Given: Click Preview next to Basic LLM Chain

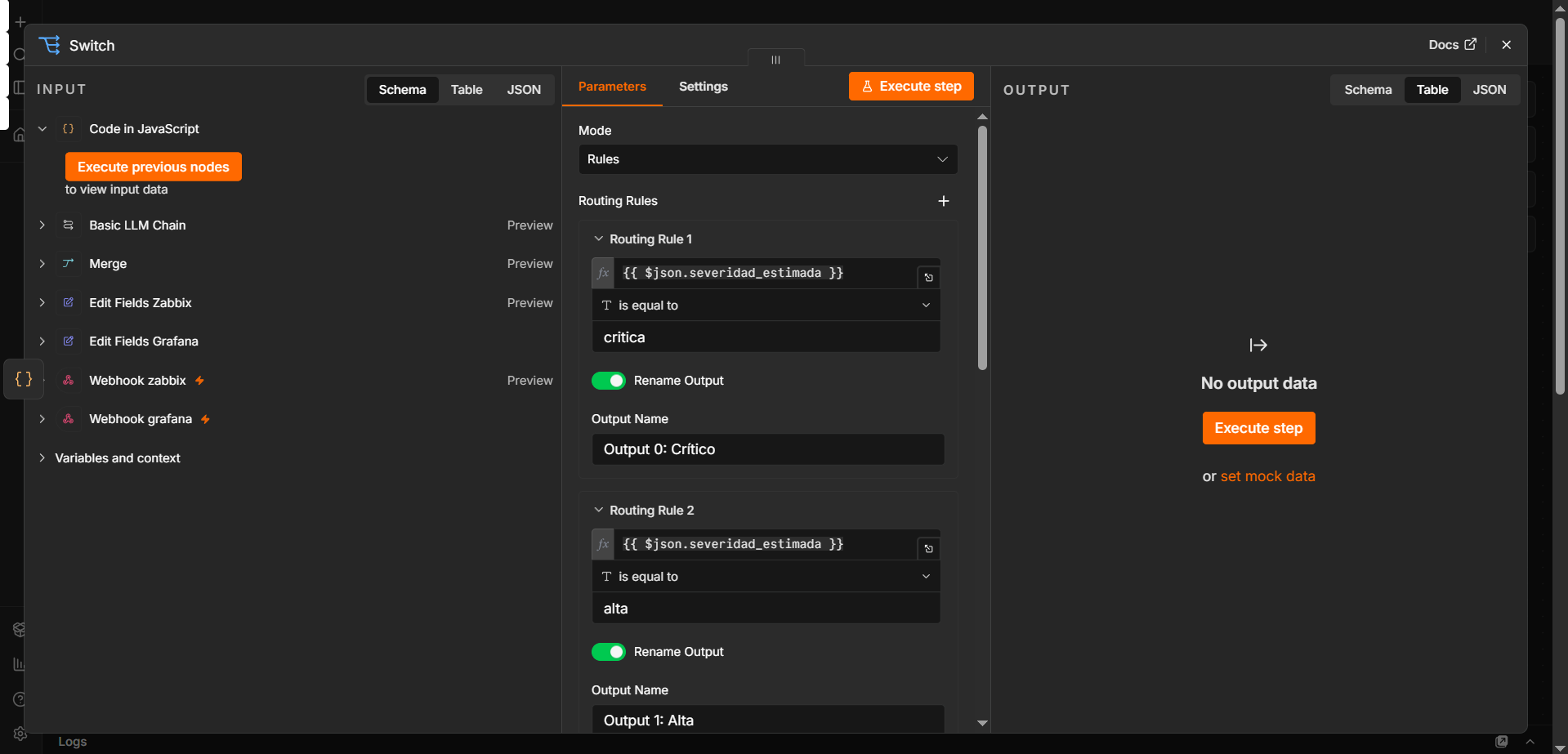Looking at the screenshot, I should coord(529,225).
